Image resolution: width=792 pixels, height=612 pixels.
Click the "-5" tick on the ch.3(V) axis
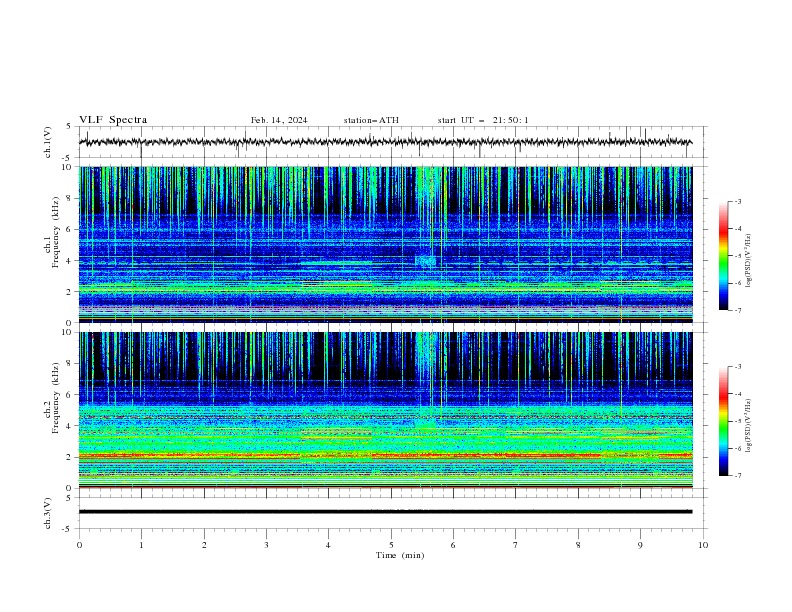tap(68, 529)
